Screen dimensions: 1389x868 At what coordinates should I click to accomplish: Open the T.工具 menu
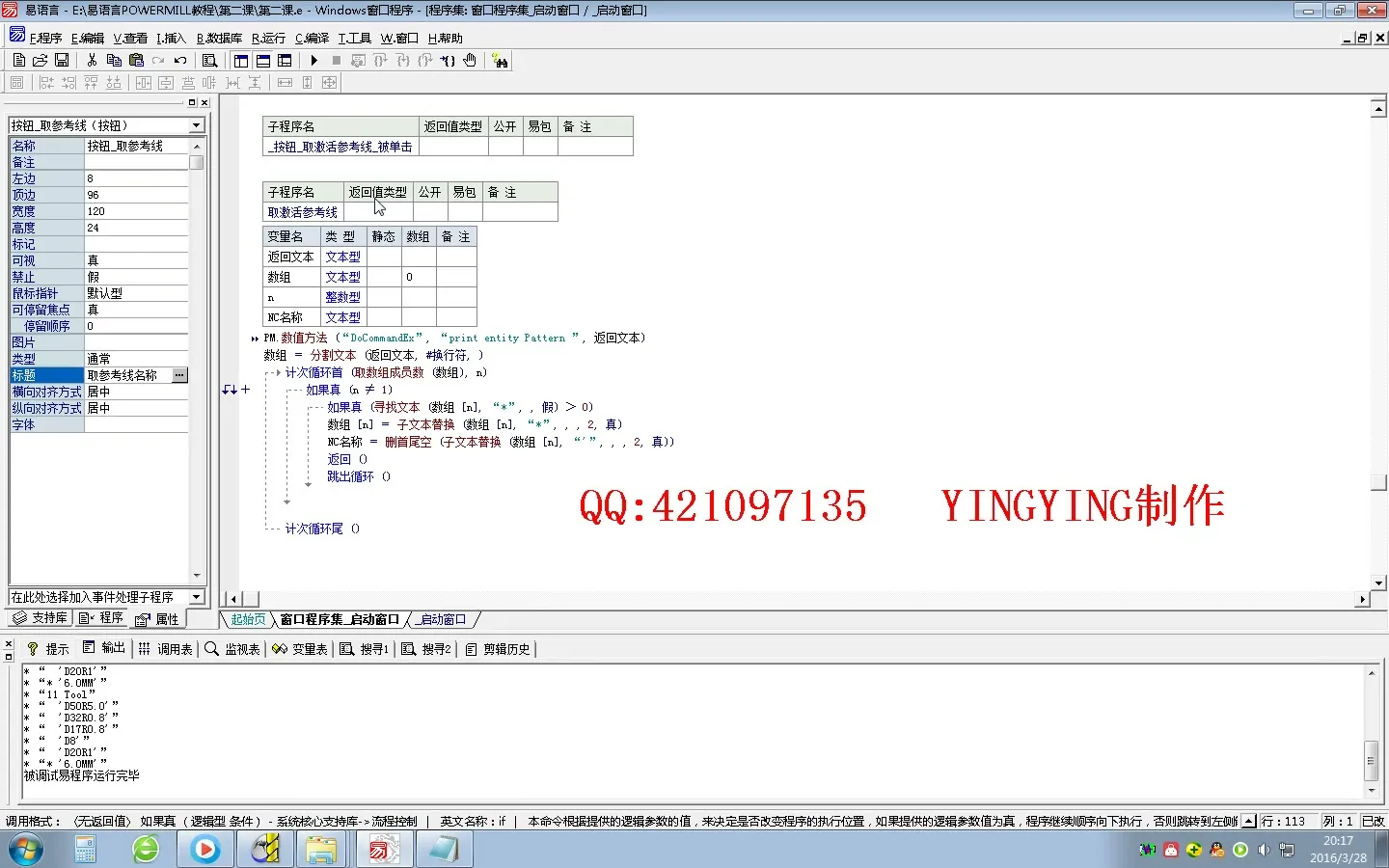click(x=354, y=39)
